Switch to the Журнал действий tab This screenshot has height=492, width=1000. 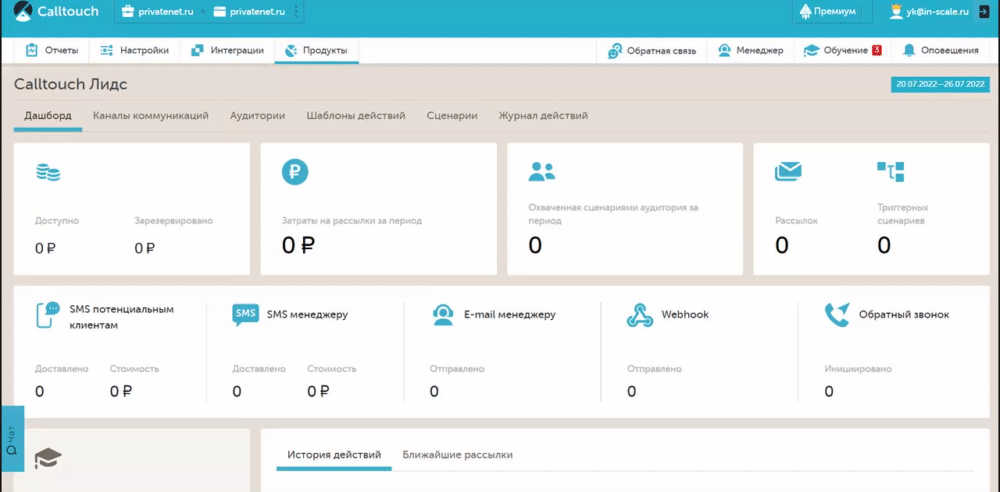click(x=543, y=116)
